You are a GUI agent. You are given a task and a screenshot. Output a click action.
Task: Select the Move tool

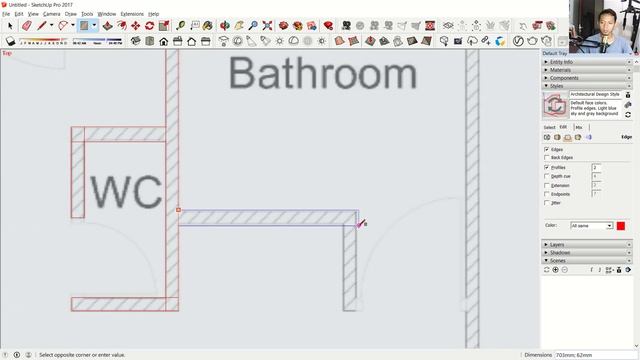136,26
